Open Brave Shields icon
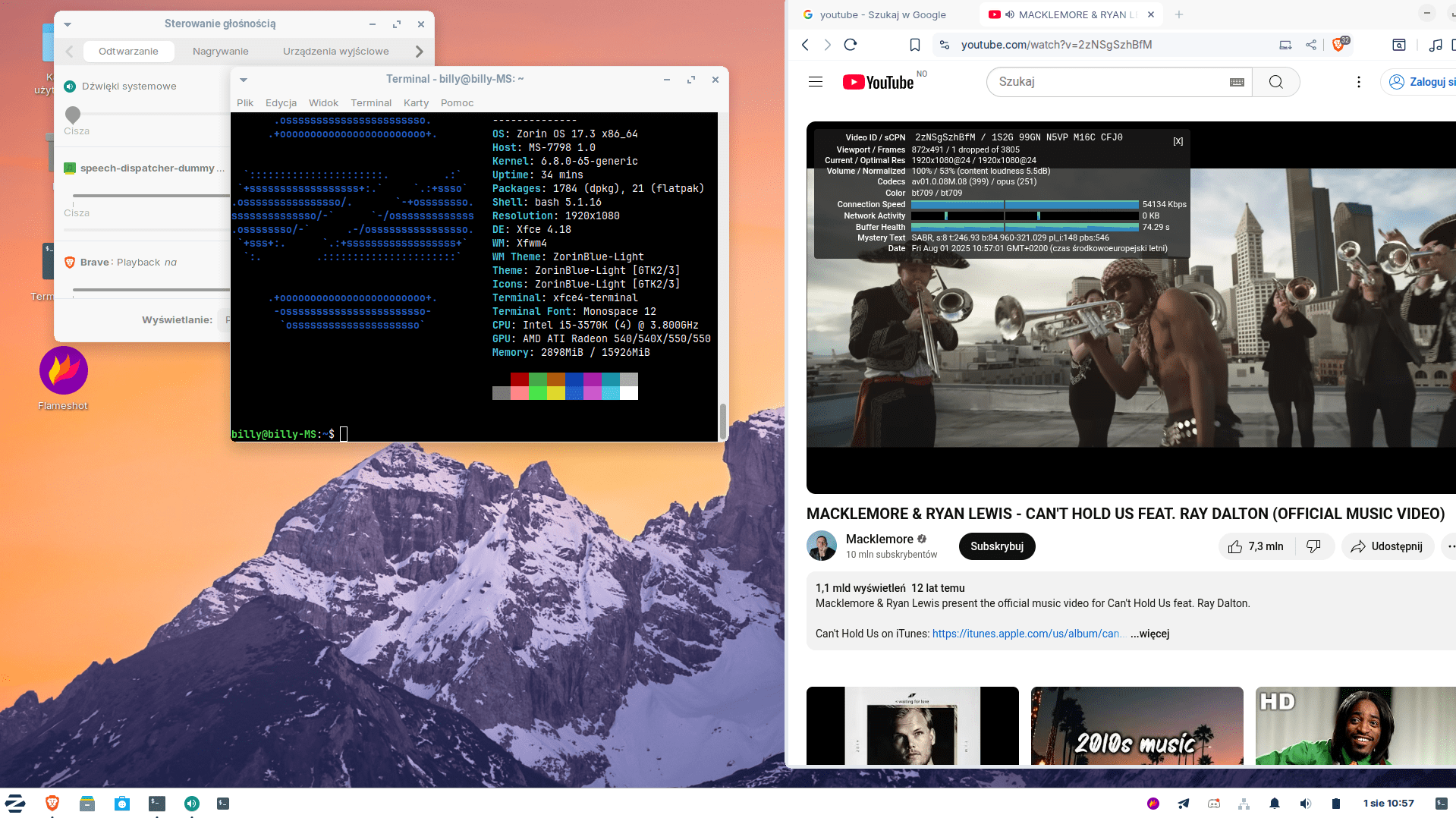The width and height of the screenshot is (1456, 818). tap(1338, 45)
